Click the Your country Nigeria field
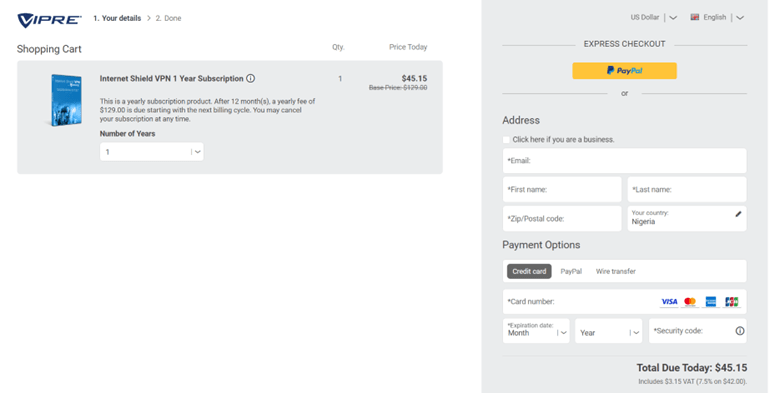 pos(687,218)
